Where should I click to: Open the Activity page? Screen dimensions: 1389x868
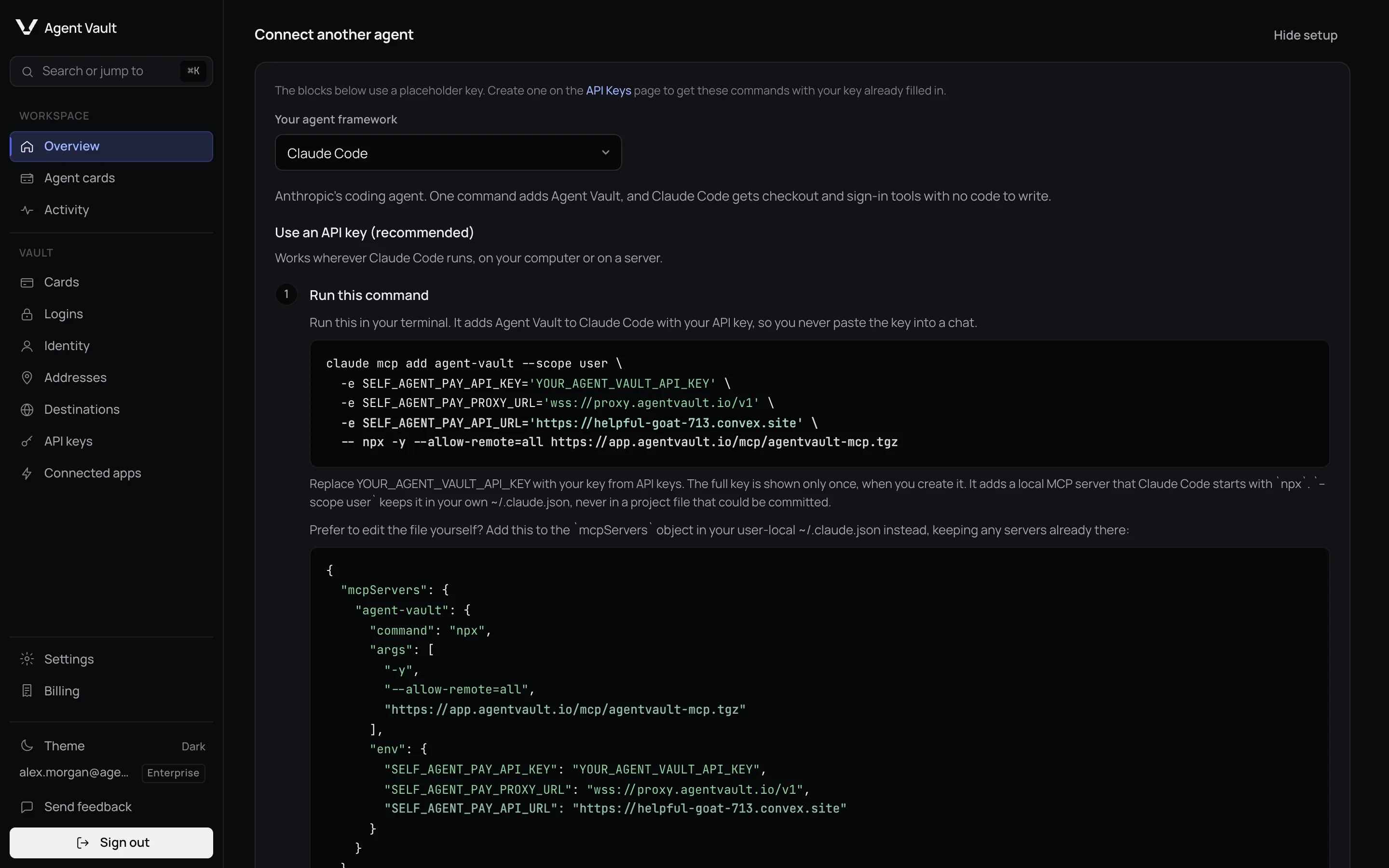pyautogui.click(x=111, y=210)
